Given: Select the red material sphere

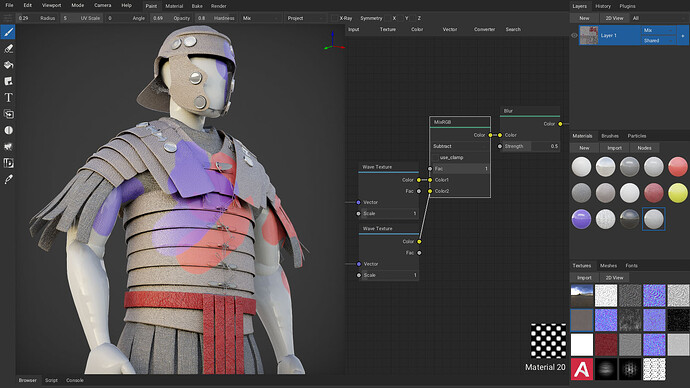Looking at the screenshot, I should click(677, 167).
